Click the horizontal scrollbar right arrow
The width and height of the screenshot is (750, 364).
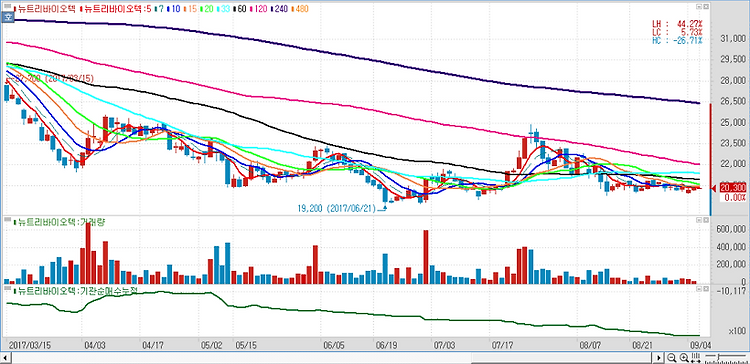(x=659, y=358)
